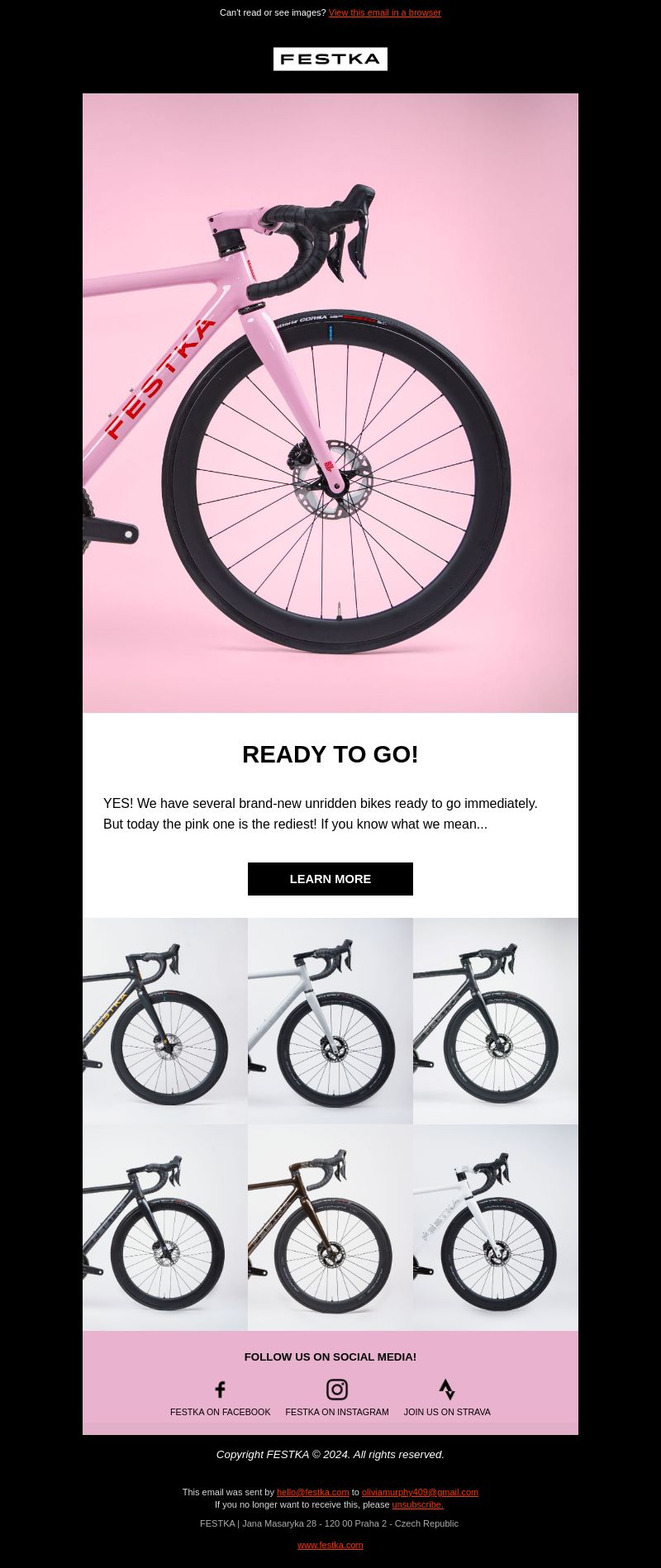Click the Facebook icon

(220, 1390)
